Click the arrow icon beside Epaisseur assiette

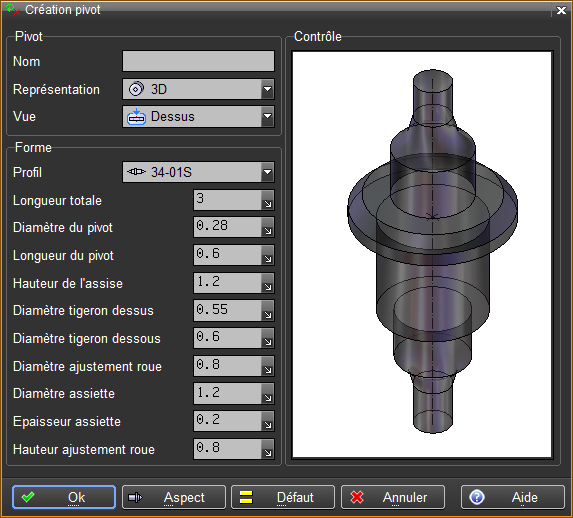(268, 421)
